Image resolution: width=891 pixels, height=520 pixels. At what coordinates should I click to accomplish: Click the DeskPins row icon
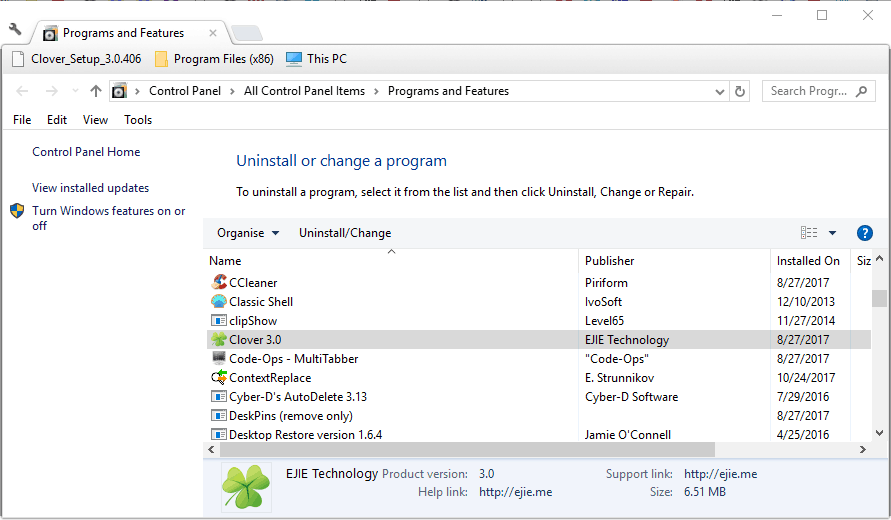coord(219,415)
